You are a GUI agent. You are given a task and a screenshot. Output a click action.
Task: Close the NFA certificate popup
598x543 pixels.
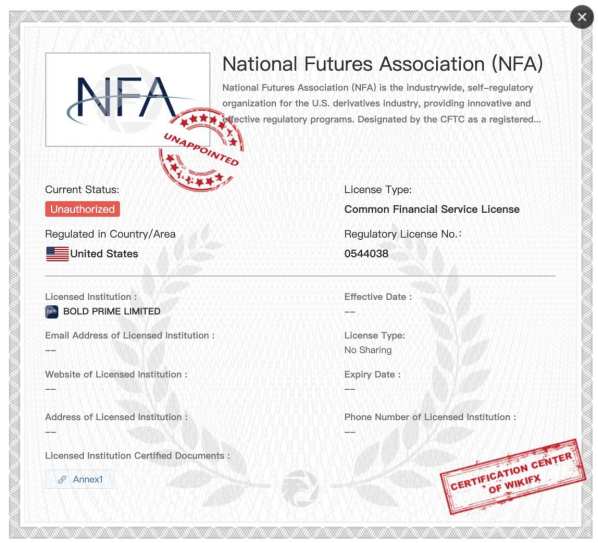582,17
